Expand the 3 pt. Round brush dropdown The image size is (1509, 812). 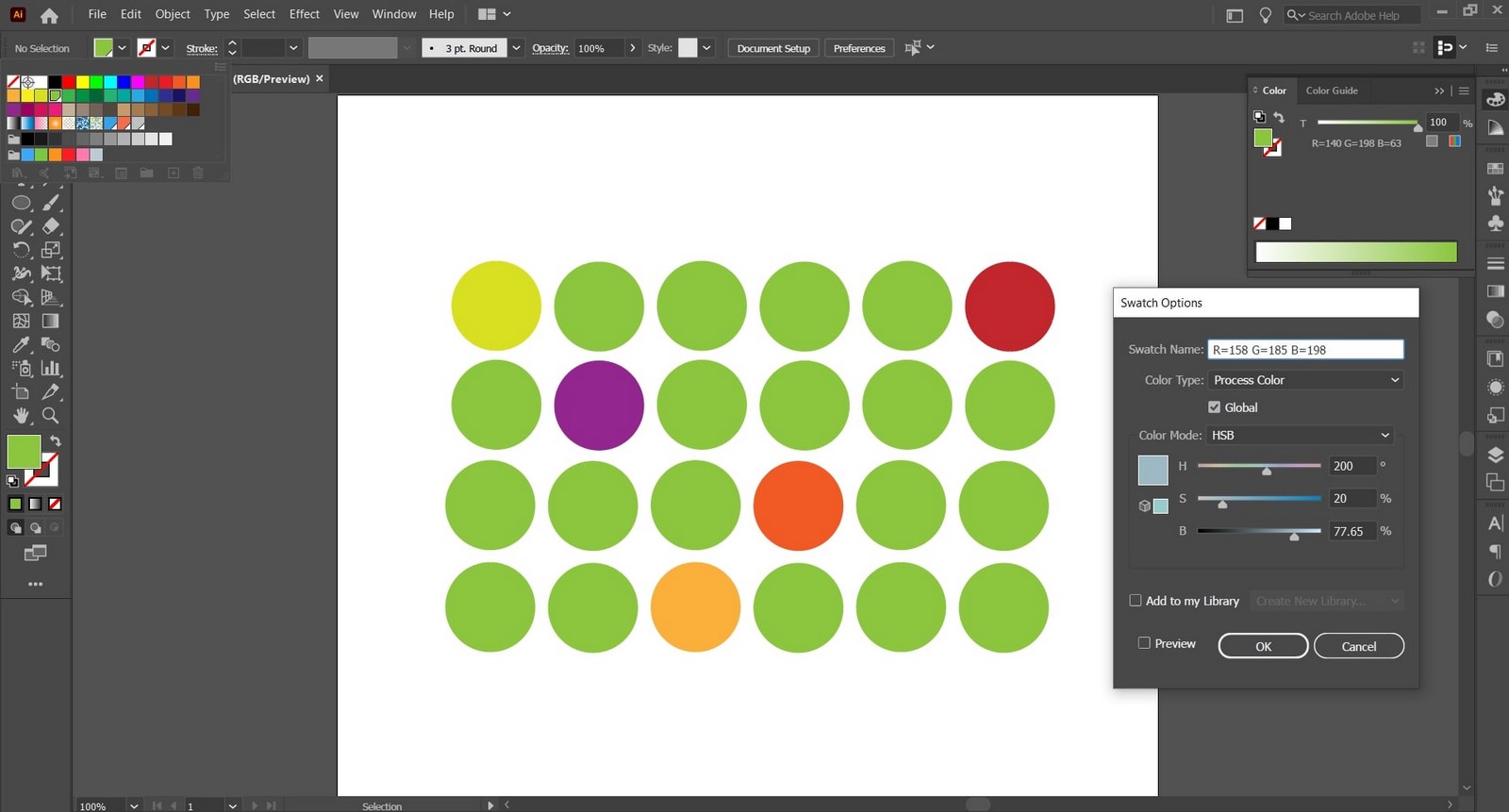(516, 48)
